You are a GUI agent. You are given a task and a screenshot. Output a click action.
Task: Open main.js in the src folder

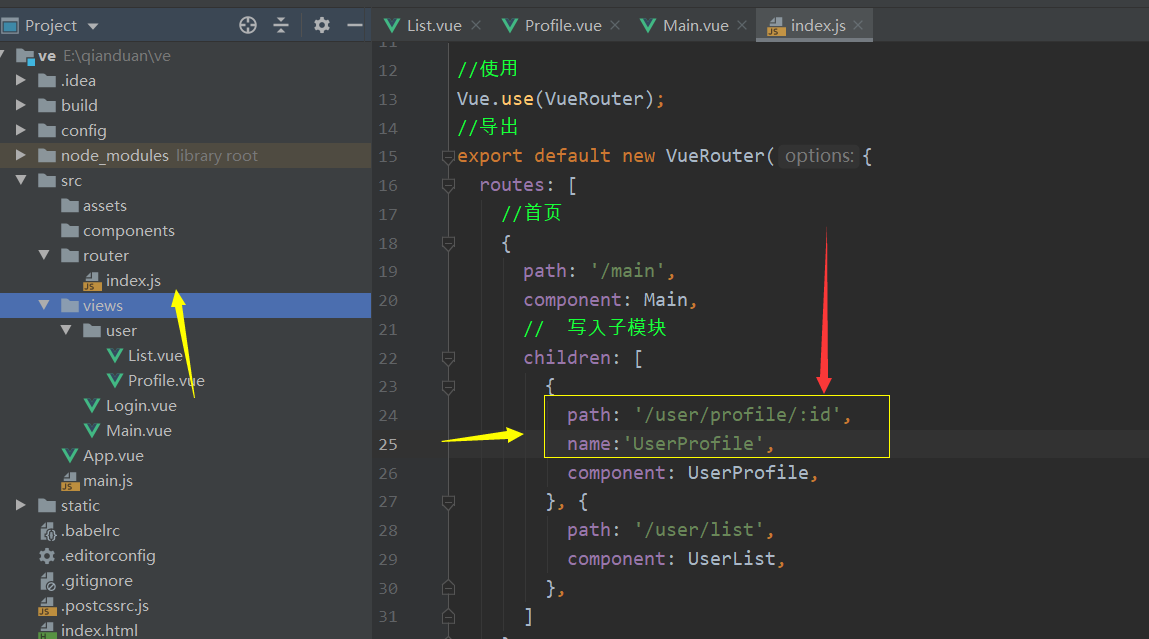coord(108,481)
